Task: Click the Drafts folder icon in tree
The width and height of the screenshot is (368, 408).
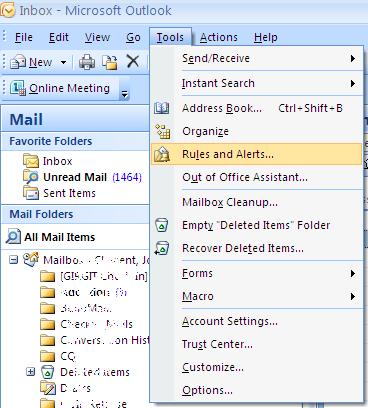Action: click(48, 388)
